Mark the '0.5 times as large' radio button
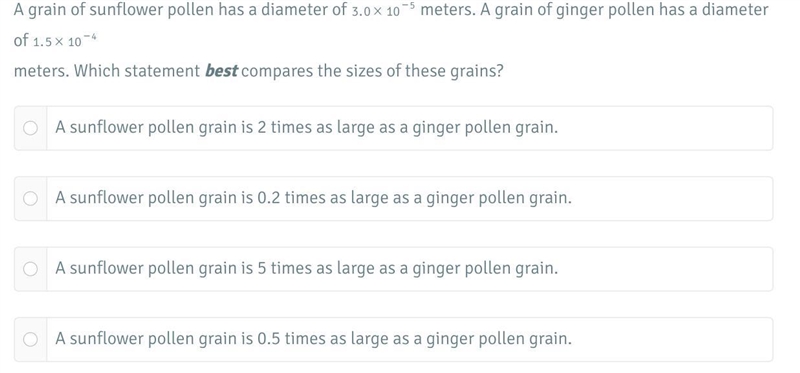Screen dimensions: 800x373 click(x=30, y=339)
